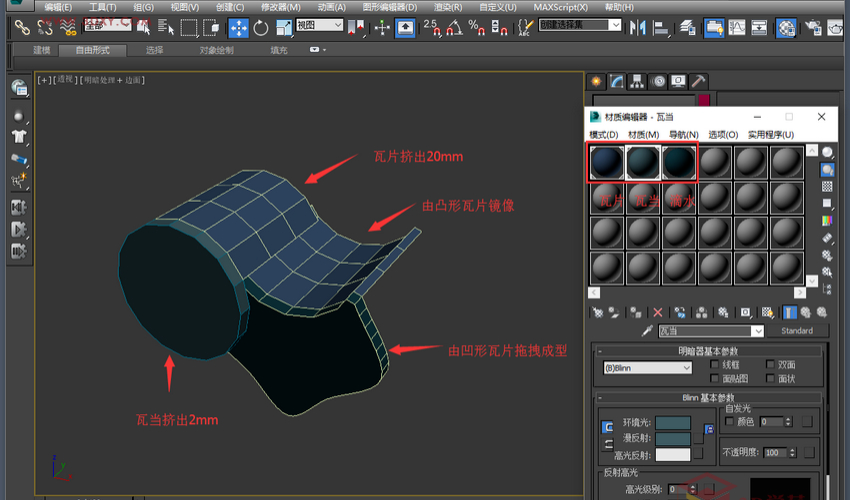Viewport: 850px width, 500px height.
Task: Toggle material editor Background checker icon
Action: [827, 187]
